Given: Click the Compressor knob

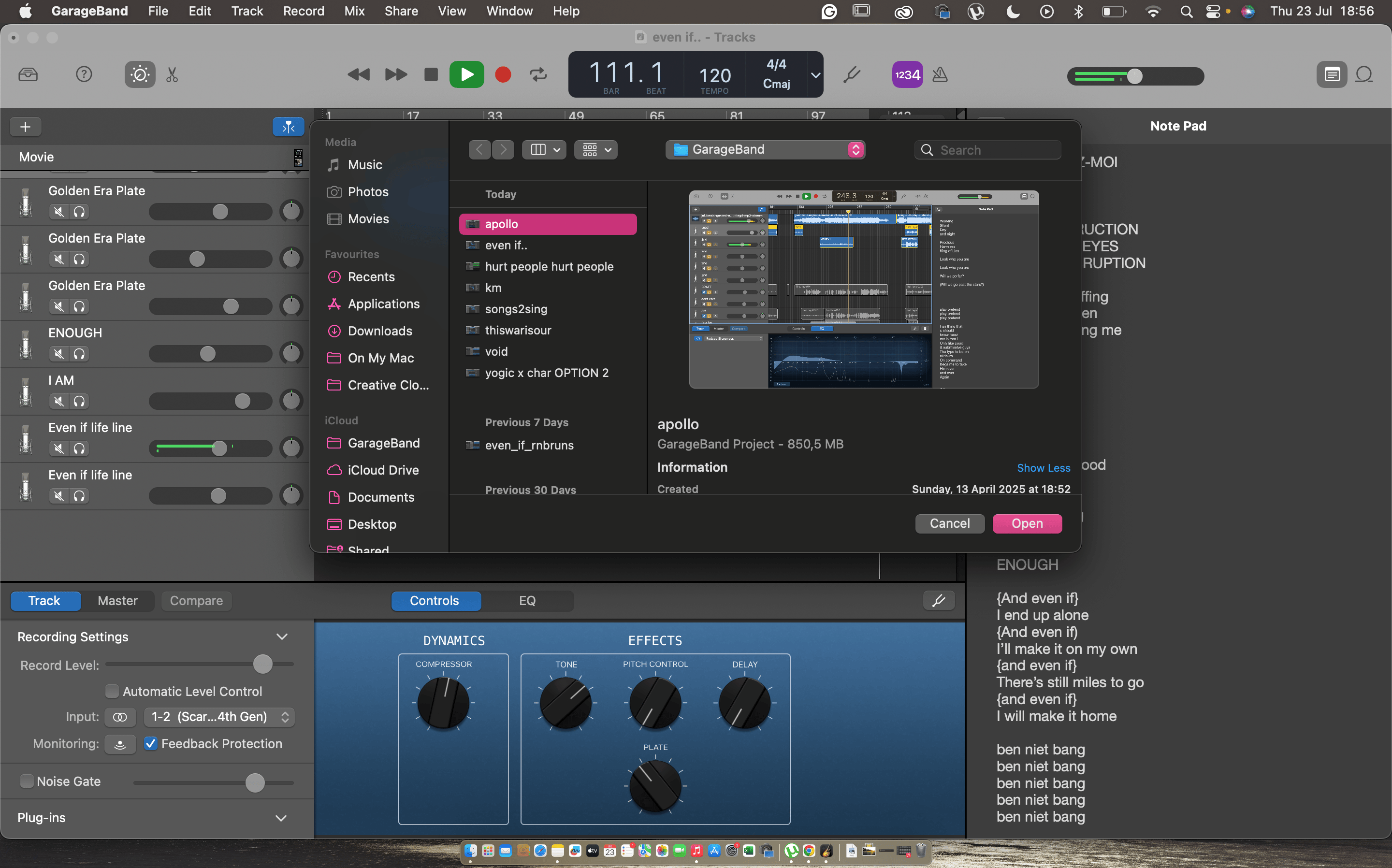Looking at the screenshot, I should pyautogui.click(x=443, y=703).
